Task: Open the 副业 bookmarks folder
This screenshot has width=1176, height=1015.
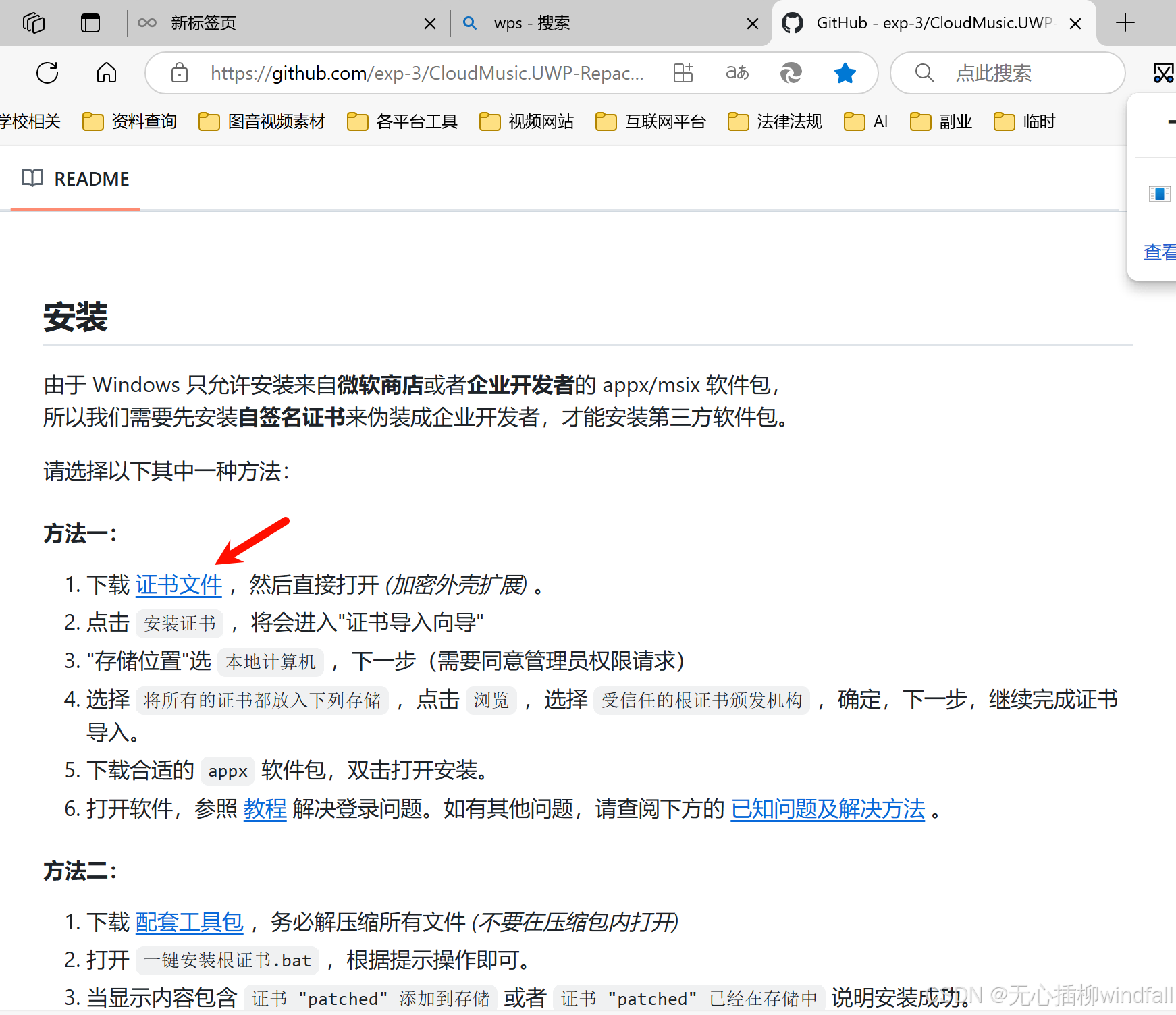Action: 941,121
